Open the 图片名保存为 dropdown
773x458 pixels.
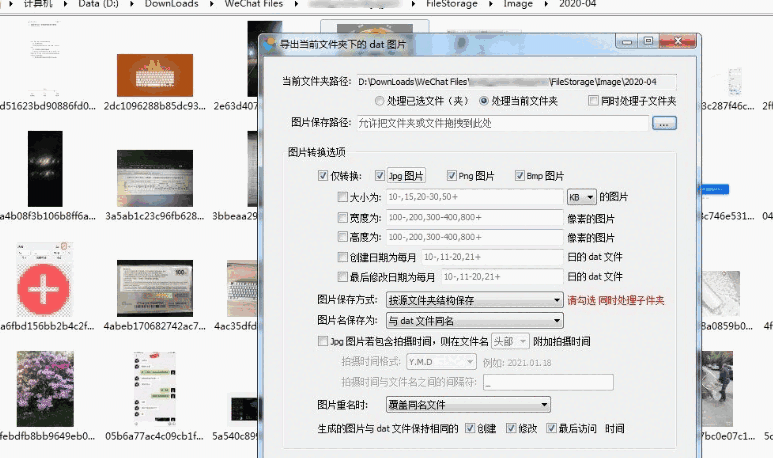[x=474, y=321]
